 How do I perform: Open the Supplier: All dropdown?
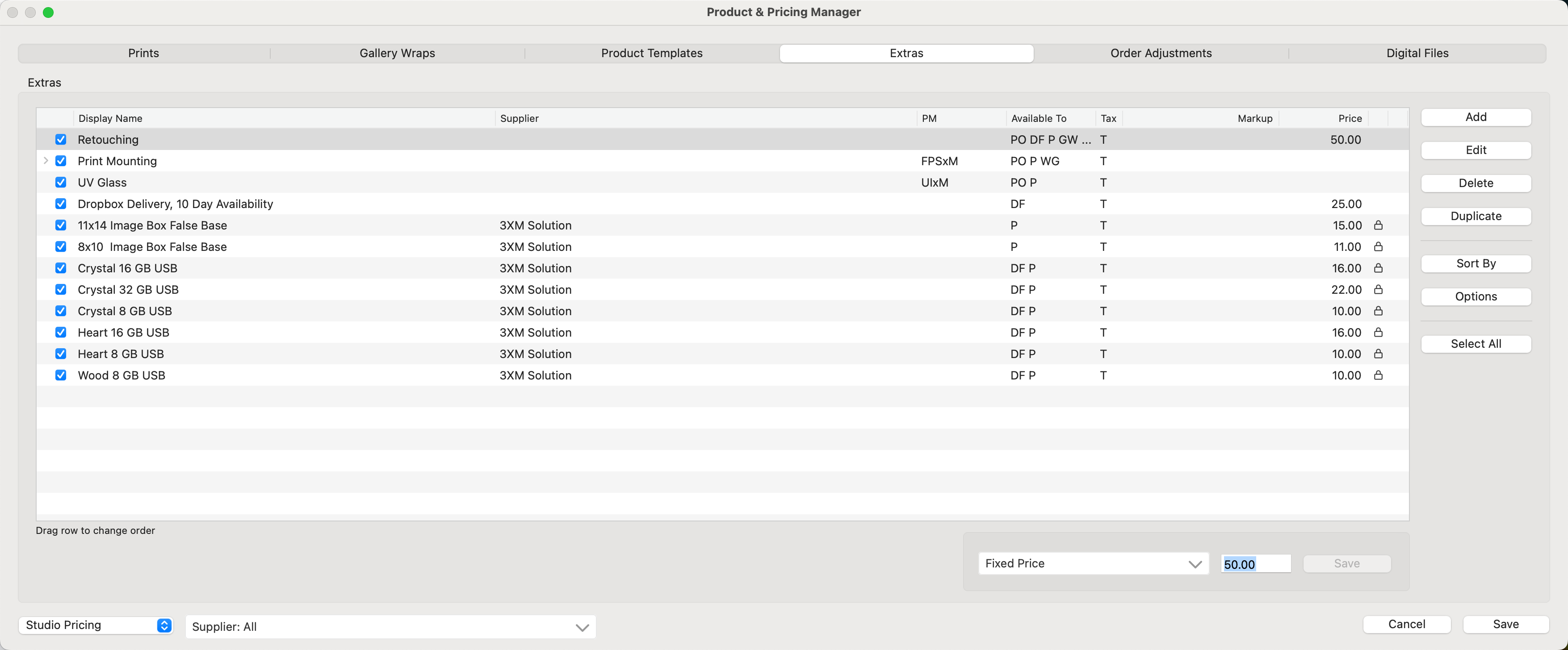coord(390,627)
